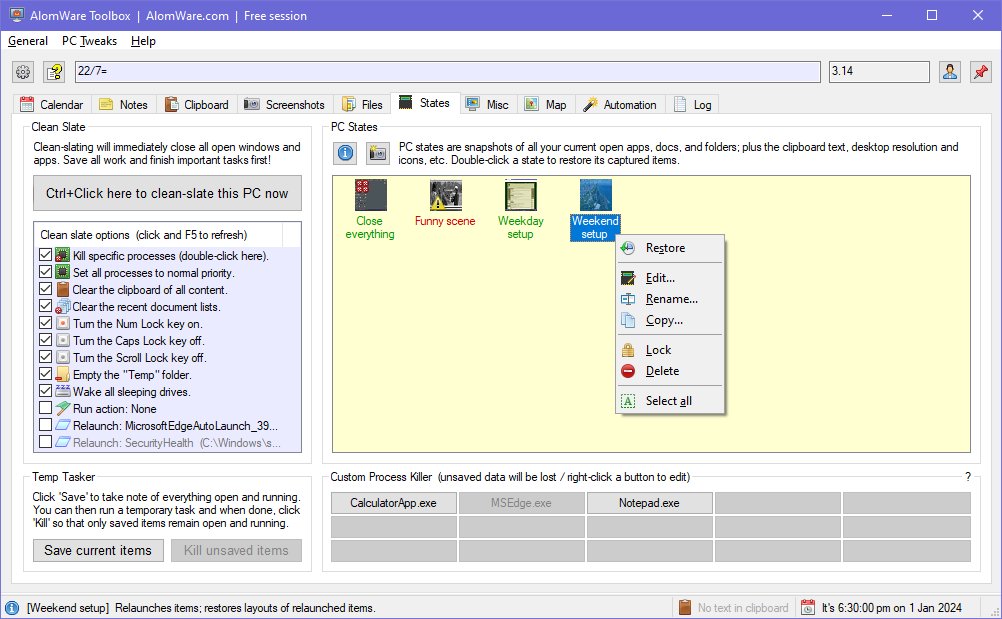Toggle the red pin icon
The image size is (1002, 619).
point(980,72)
